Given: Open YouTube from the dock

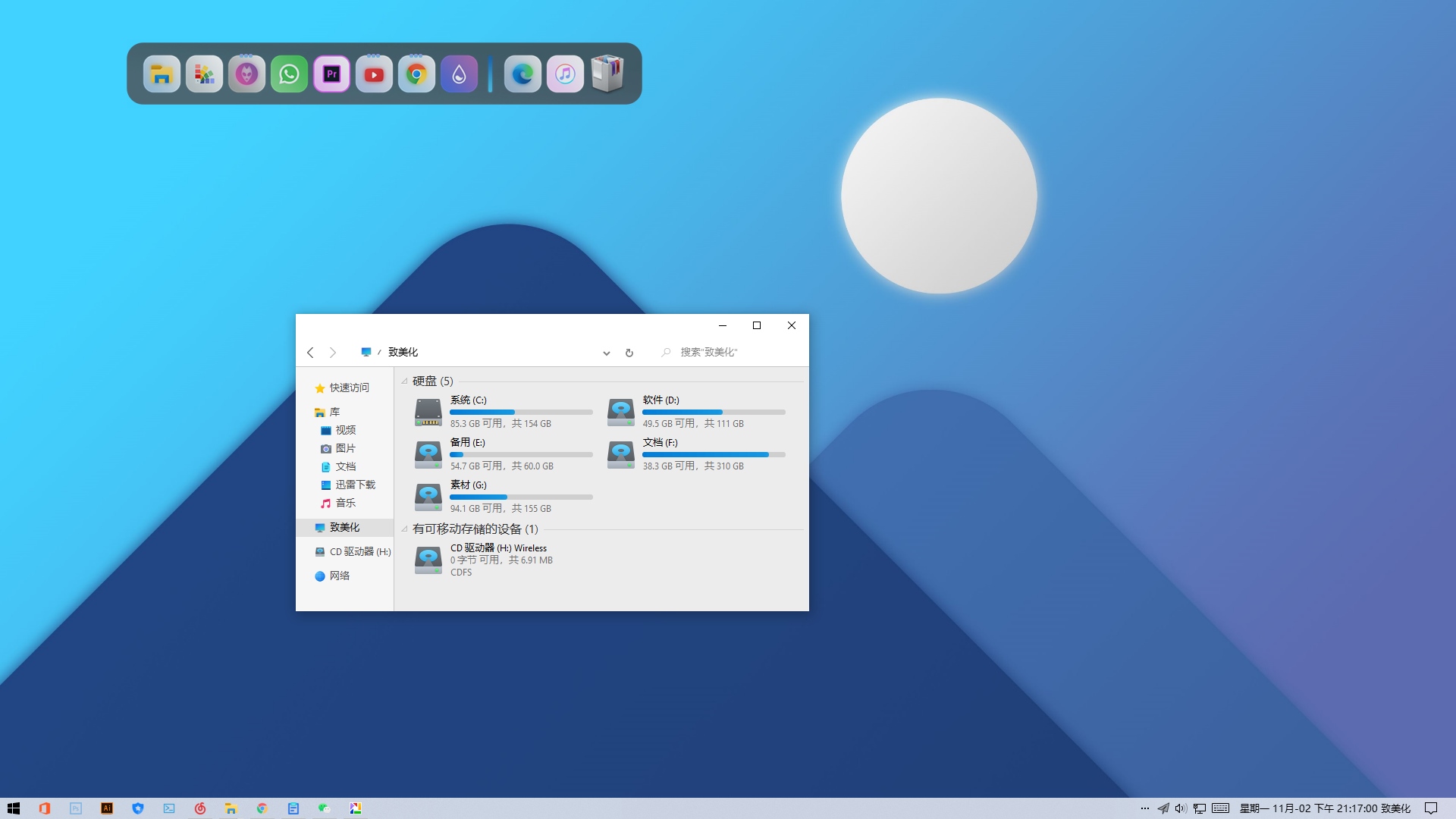Looking at the screenshot, I should click(374, 74).
